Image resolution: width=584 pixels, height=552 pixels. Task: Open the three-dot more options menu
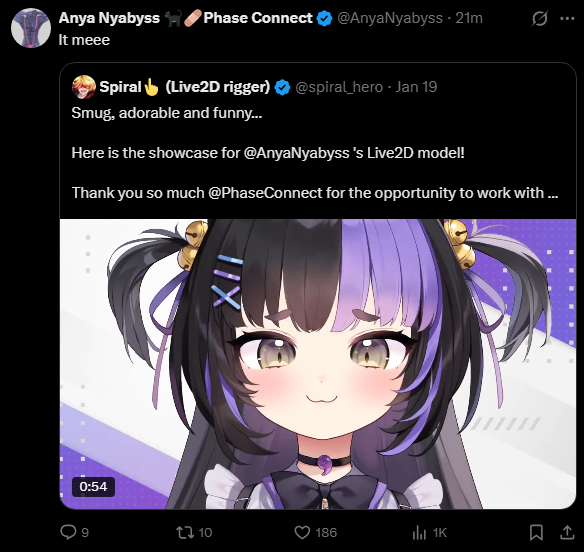pos(567,18)
